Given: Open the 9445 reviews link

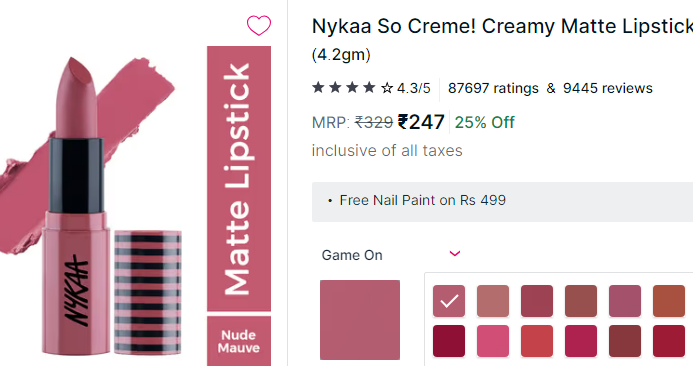Looking at the screenshot, I should pyautogui.click(x=608, y=88).
